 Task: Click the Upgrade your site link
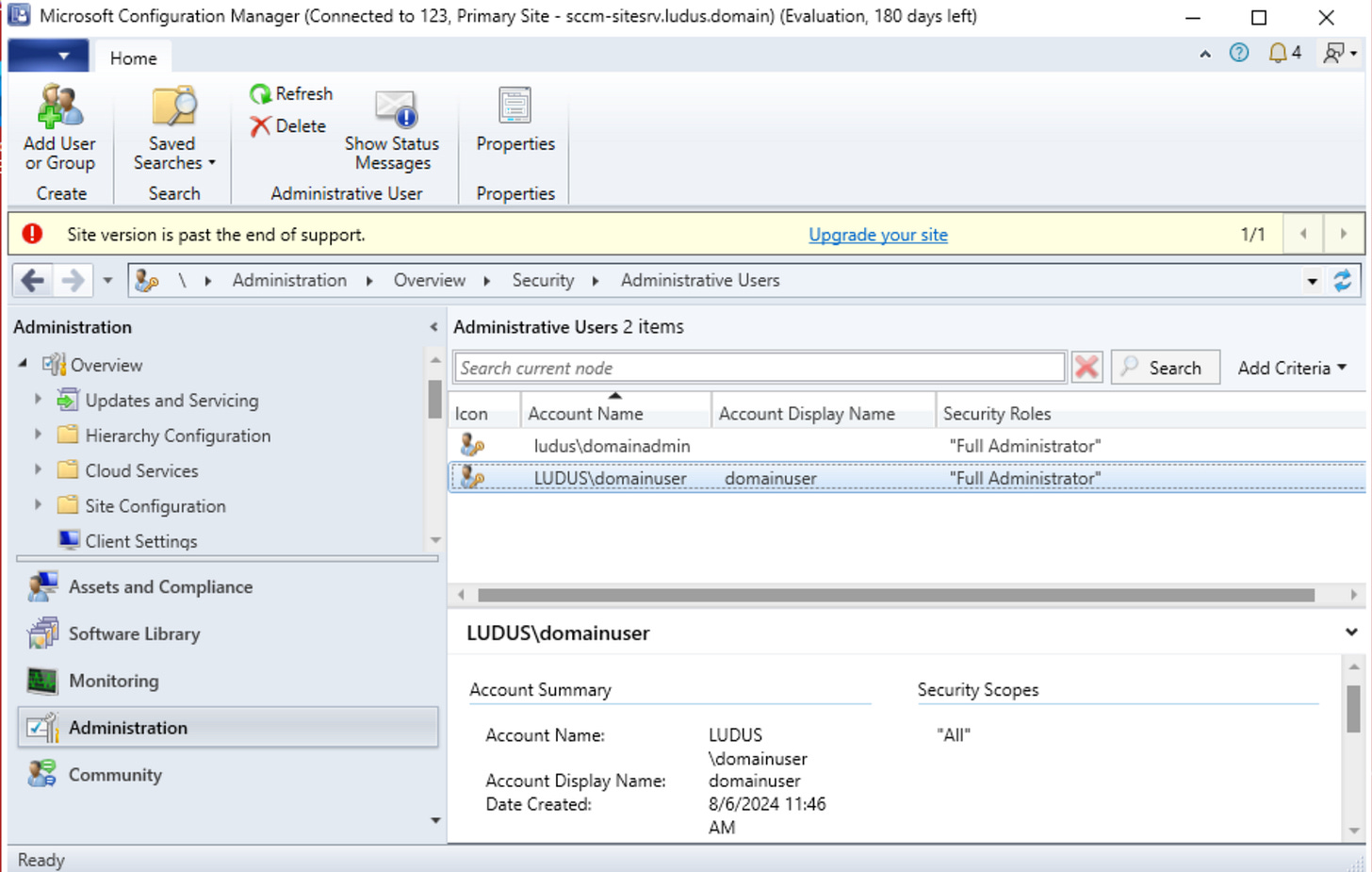tap(878, 235)
